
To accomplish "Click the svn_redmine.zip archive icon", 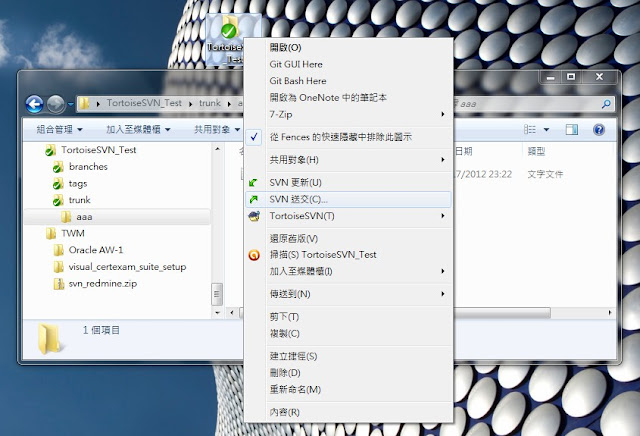I will 59,283.
